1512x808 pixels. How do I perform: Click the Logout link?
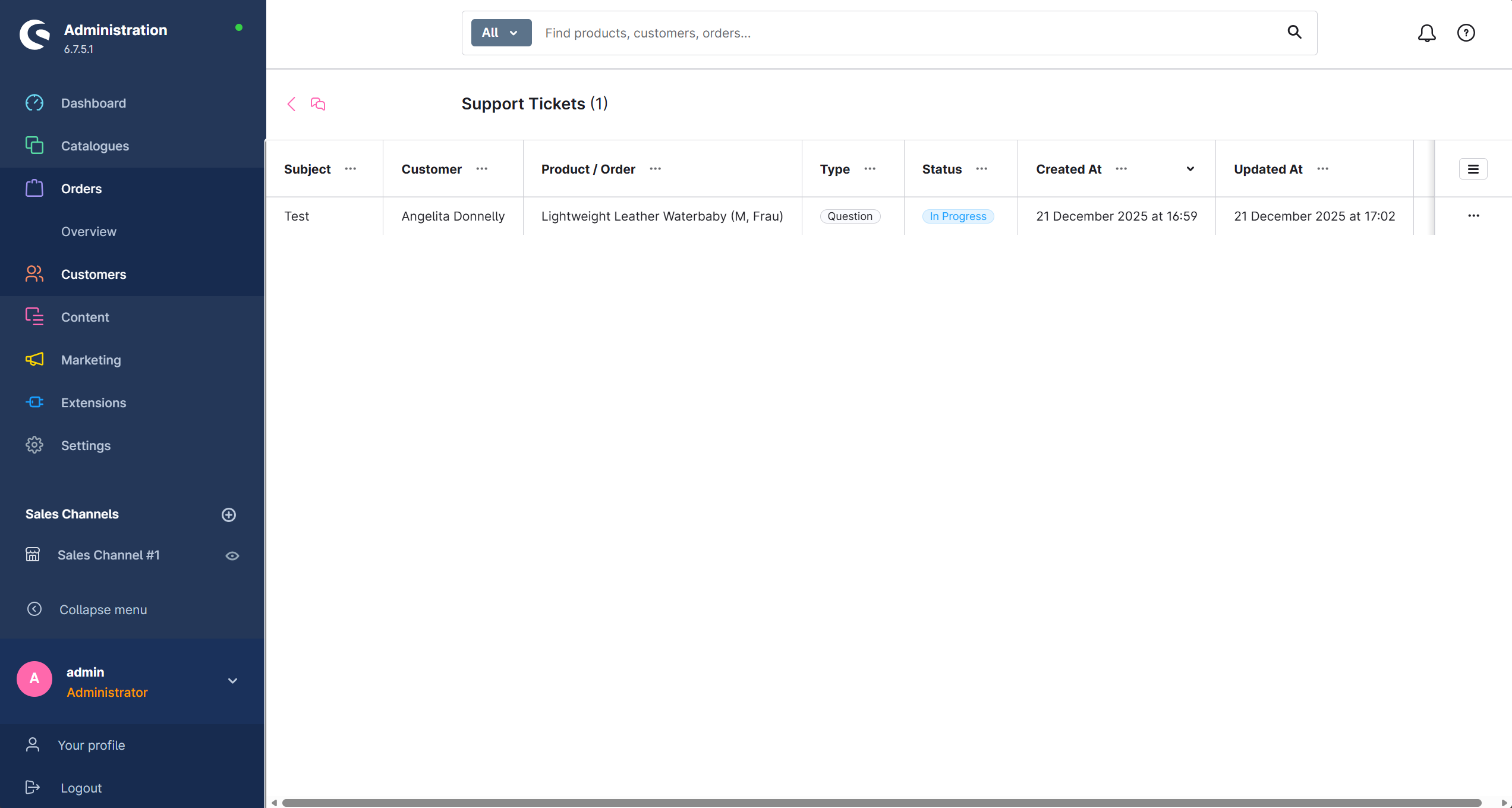tap(81, 788)
